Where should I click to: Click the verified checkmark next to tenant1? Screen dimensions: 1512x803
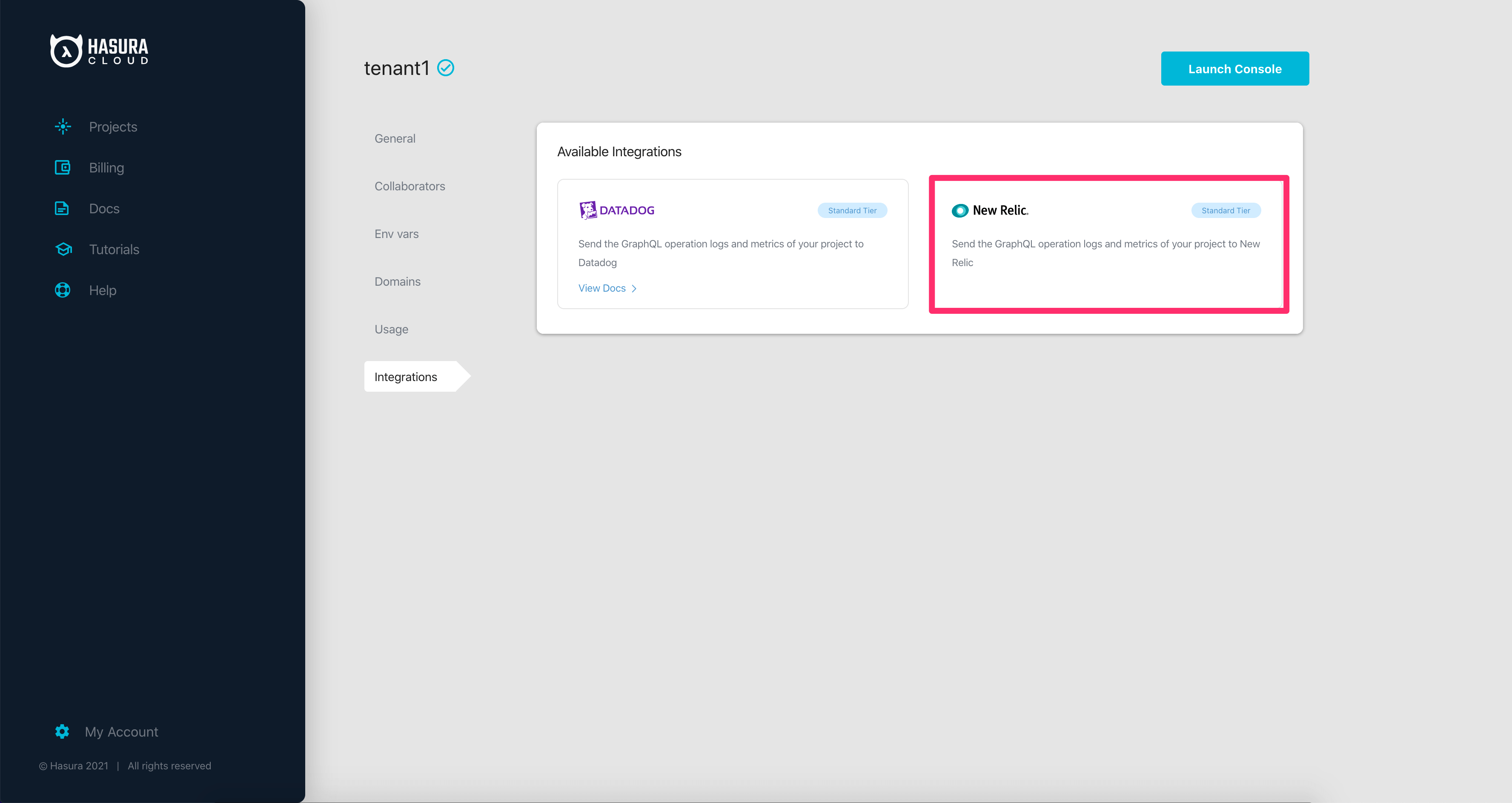click(x=446, y=68)
